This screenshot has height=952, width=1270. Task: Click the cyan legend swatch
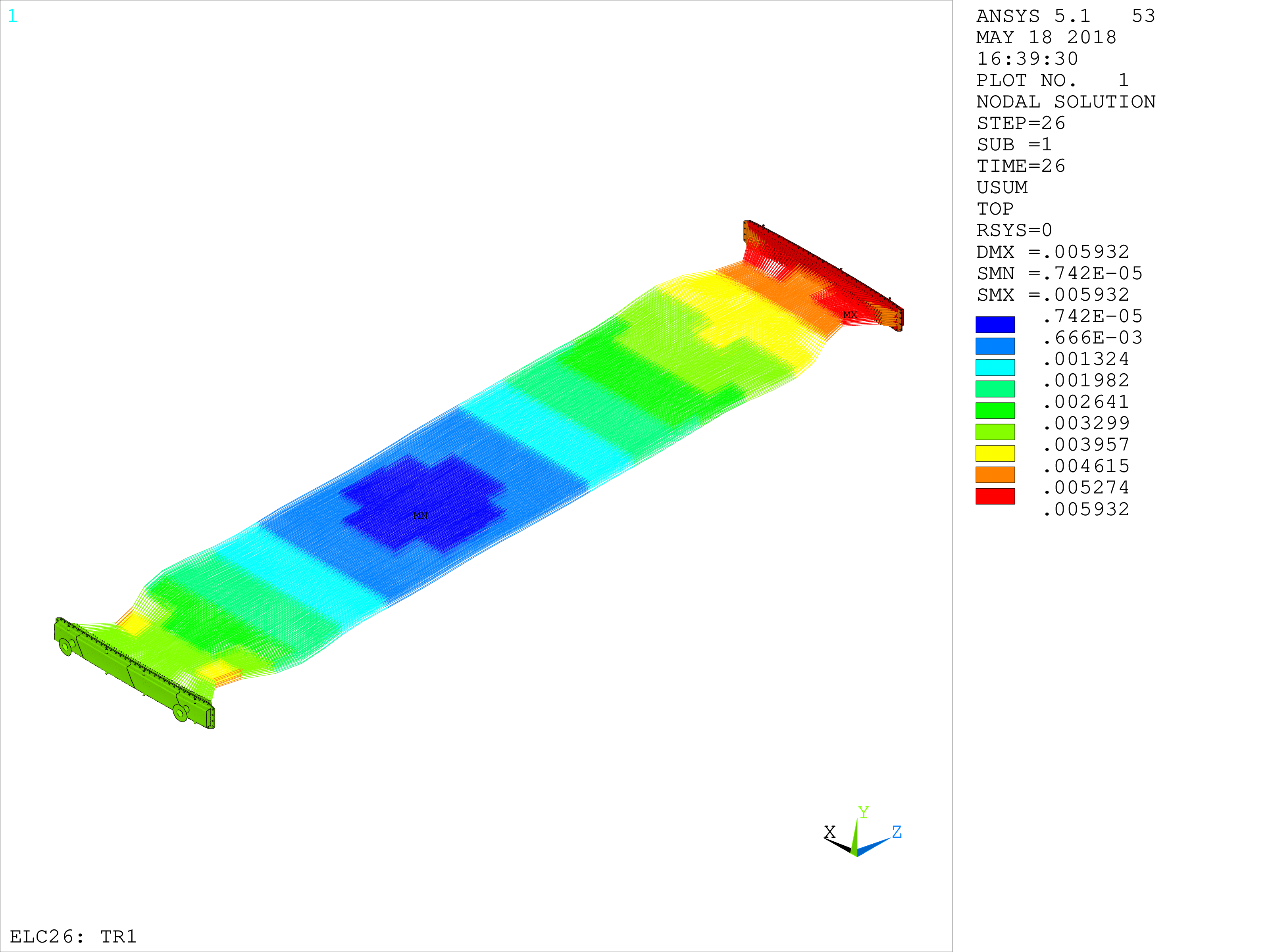coord(995,367)
